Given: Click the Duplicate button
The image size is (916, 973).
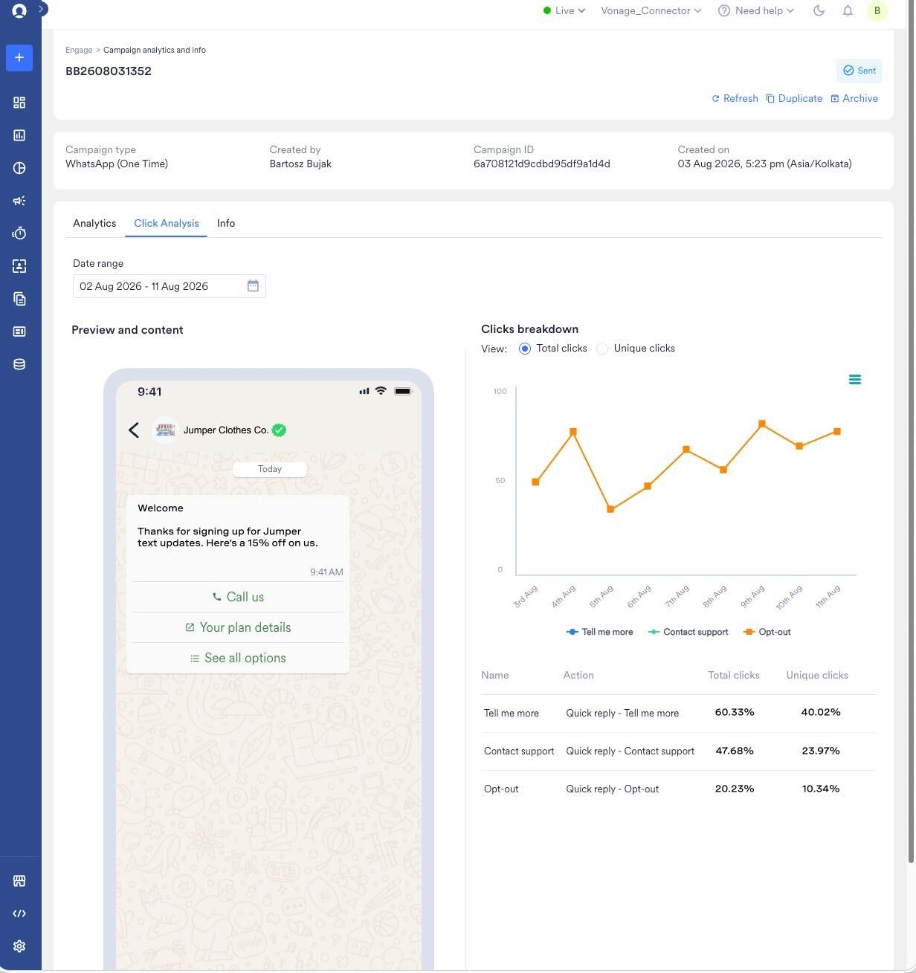Looking at the screenshot, I should [794, 99].
